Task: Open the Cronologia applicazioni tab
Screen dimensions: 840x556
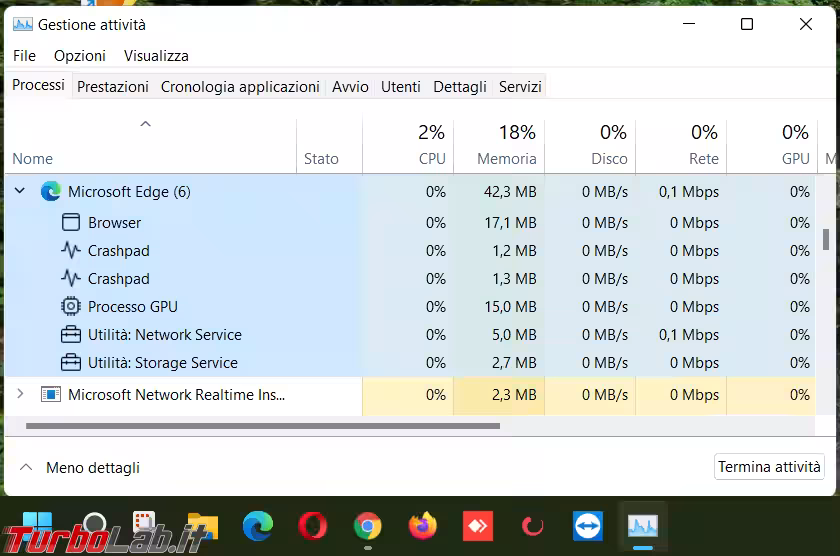Action: pos(240,87)
